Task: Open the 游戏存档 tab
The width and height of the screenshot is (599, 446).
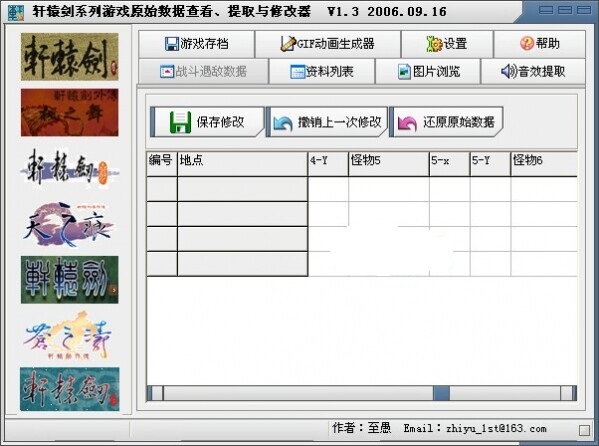Action: (x=196, y=44)
